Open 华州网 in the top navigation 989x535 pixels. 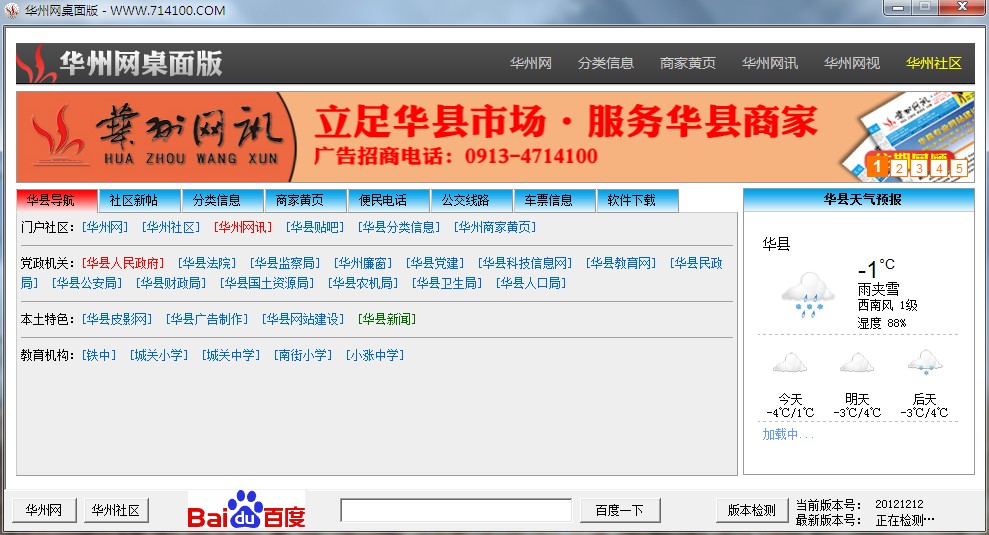click(530, 63)
